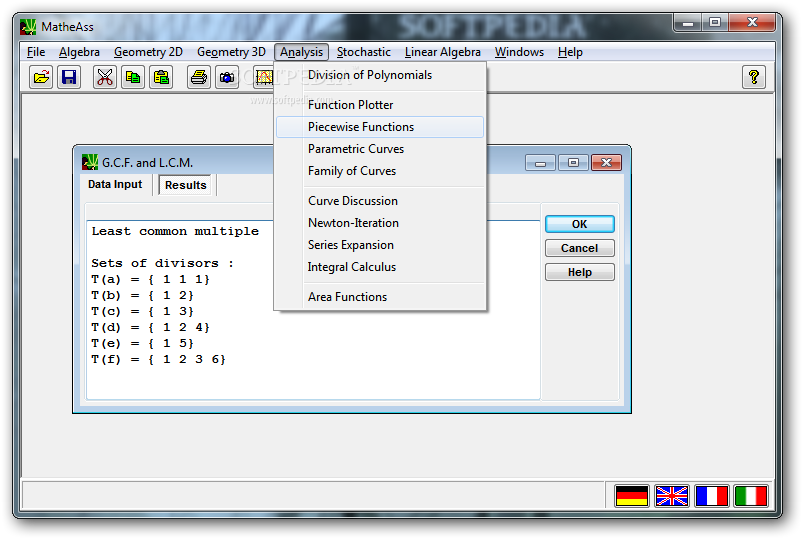
Task: Click the Copy toolbar icon
Action: tap(133, 77)
